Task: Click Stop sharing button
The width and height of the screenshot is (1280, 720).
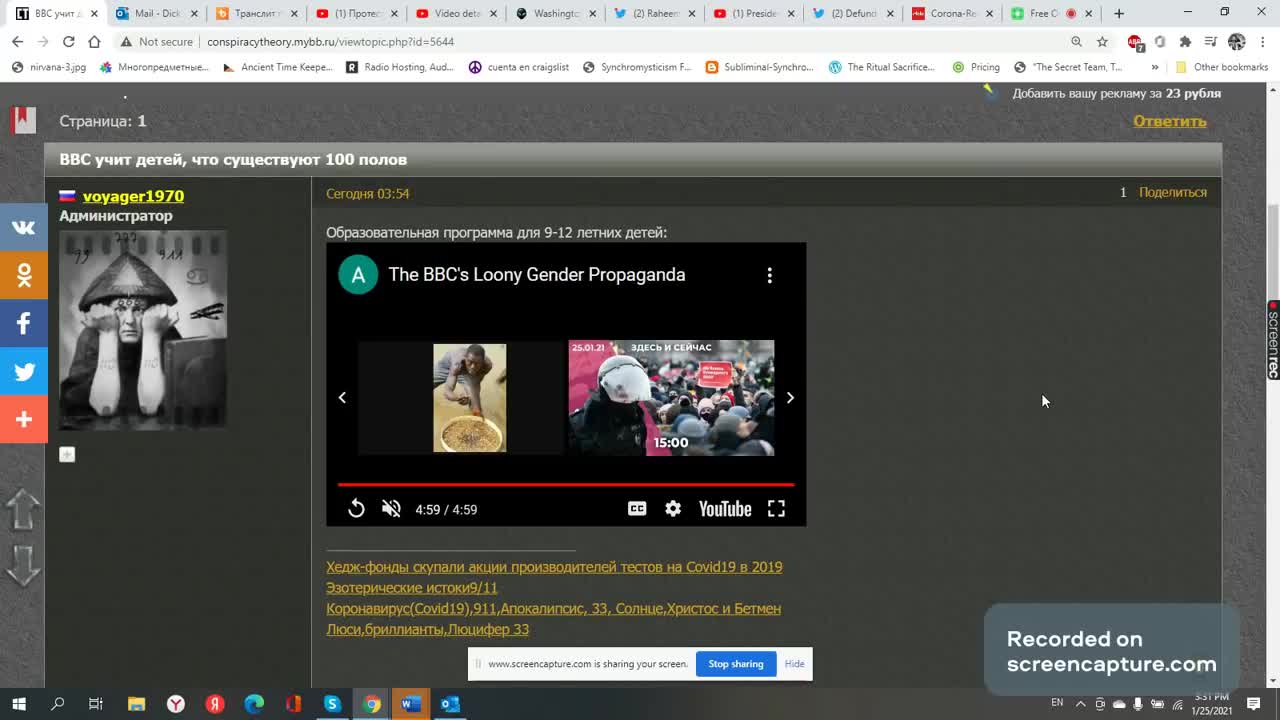Action: tap(736, 664)
